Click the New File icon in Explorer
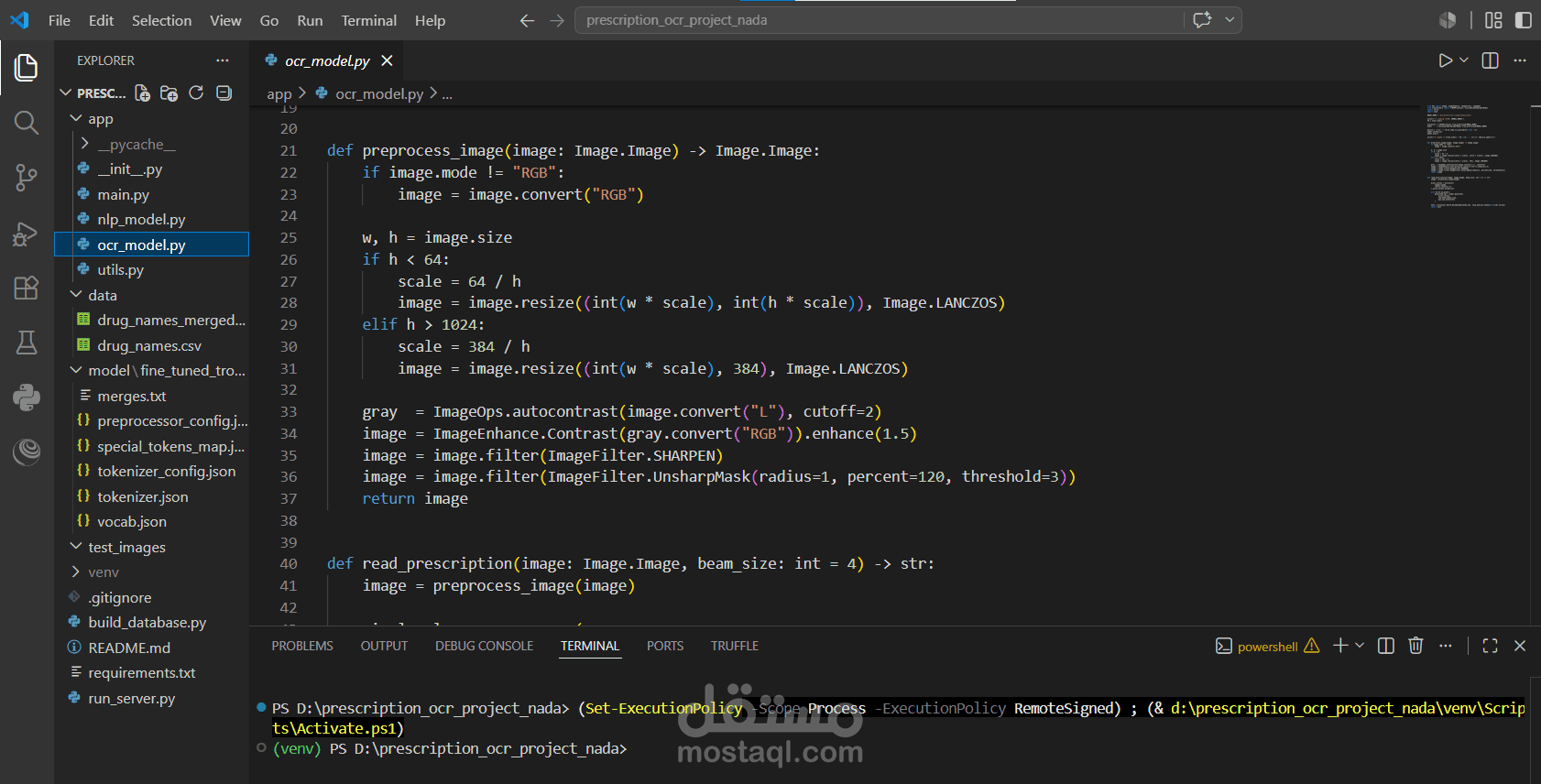 (142, 93)
